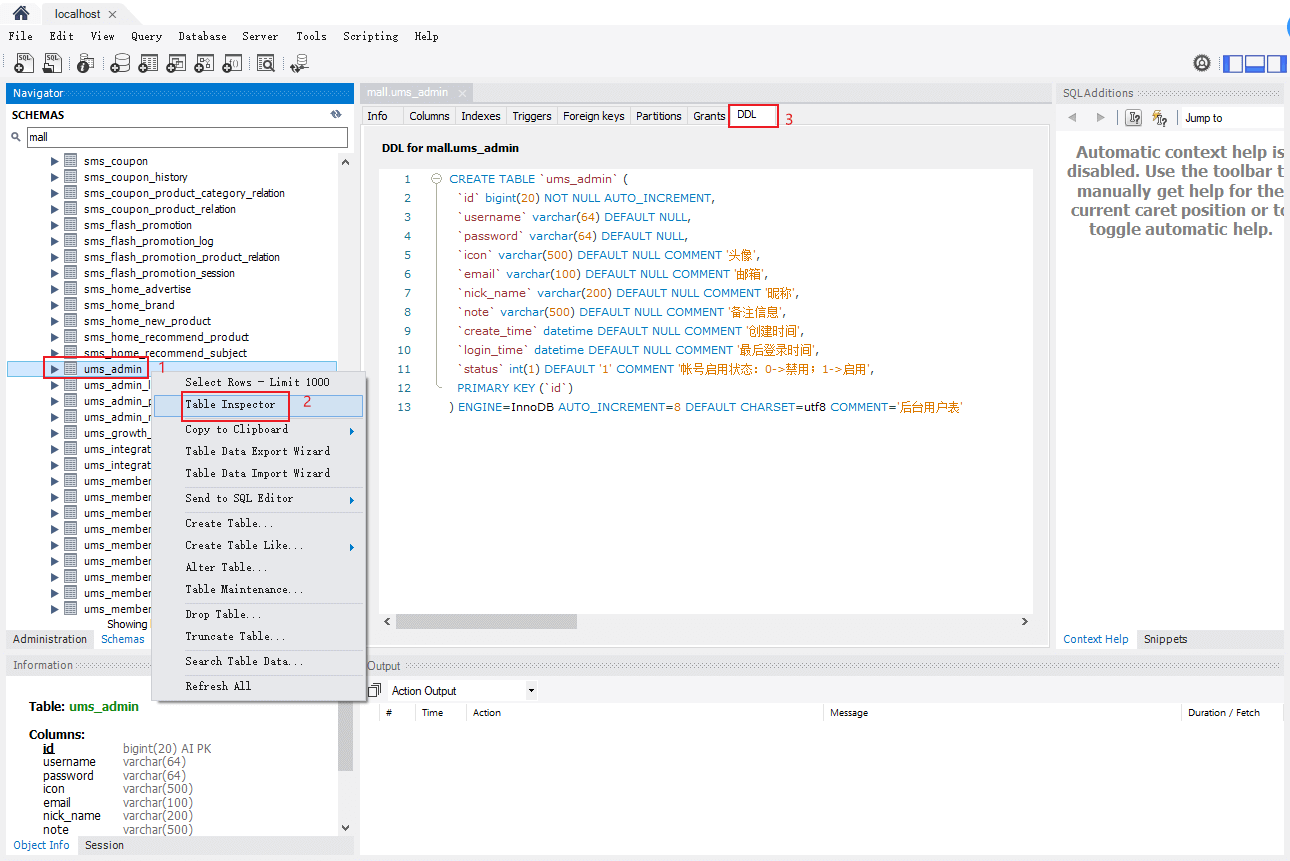Screen dimensions: 1290x861
Task: Expand the sms_coupon table node
Action: tap(55, 161)
